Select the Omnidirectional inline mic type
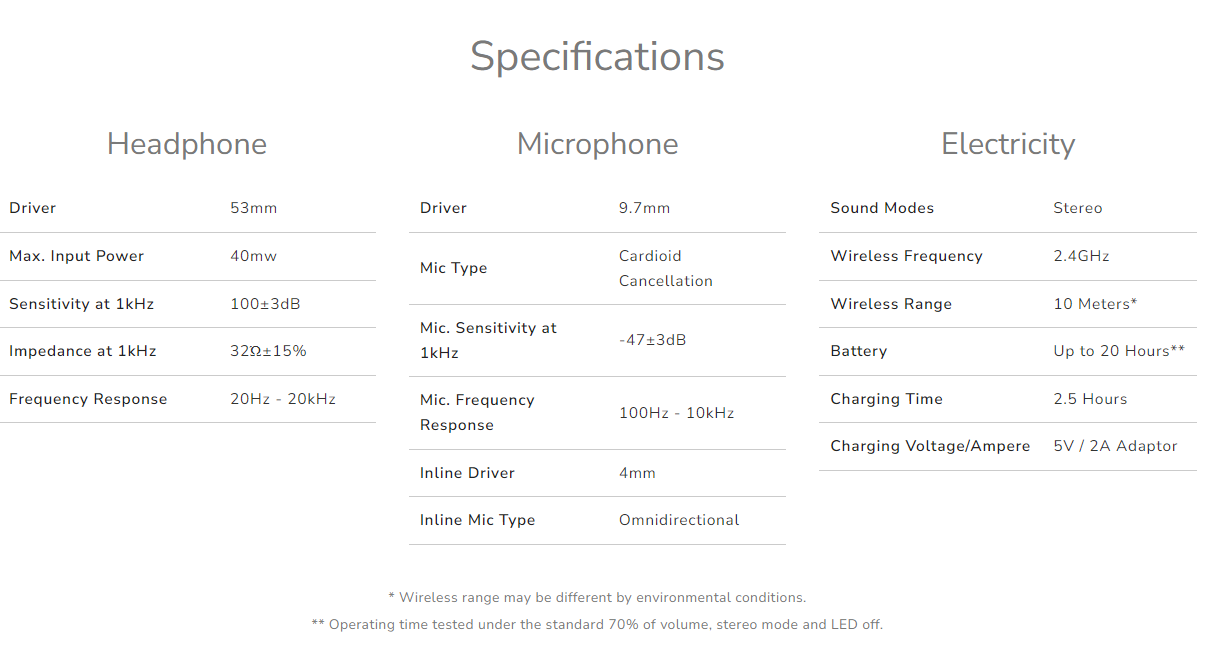Screen dimensions: 1224x652 pos(679,520)
